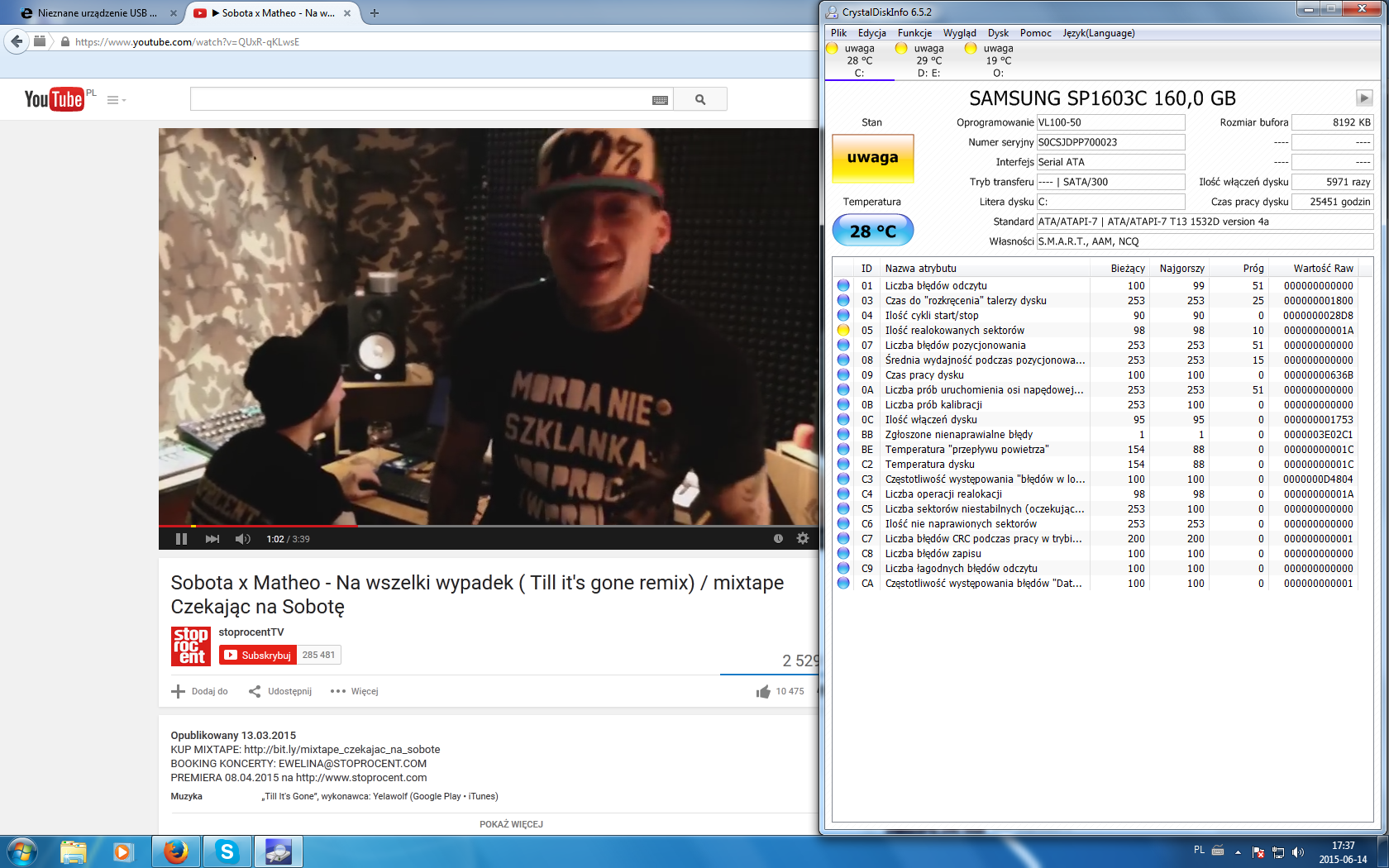1389x868 pixels.
Task: Open YouTube guide menu dropdown
Action: (x=117, y=100)
